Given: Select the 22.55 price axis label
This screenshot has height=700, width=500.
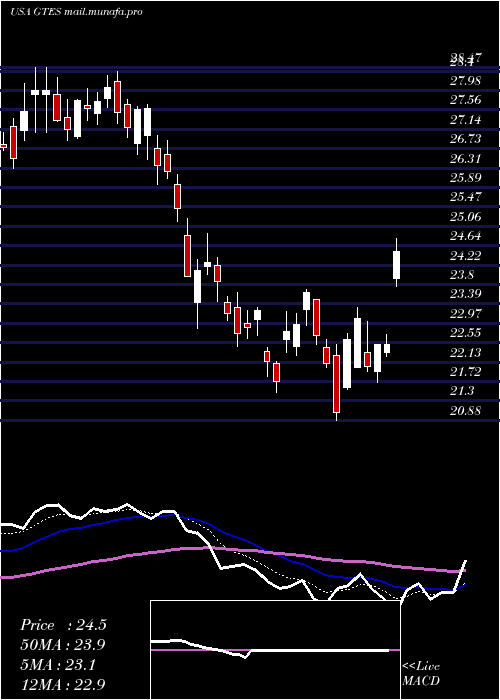Looking at the screenshot, I should coord(466,333).
